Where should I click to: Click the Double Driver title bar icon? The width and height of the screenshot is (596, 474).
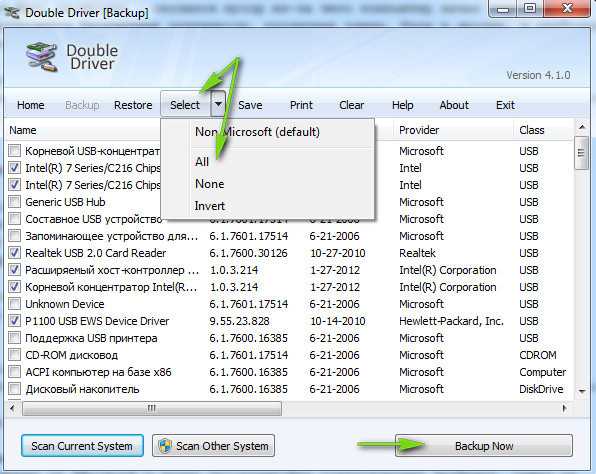point(11,13)
